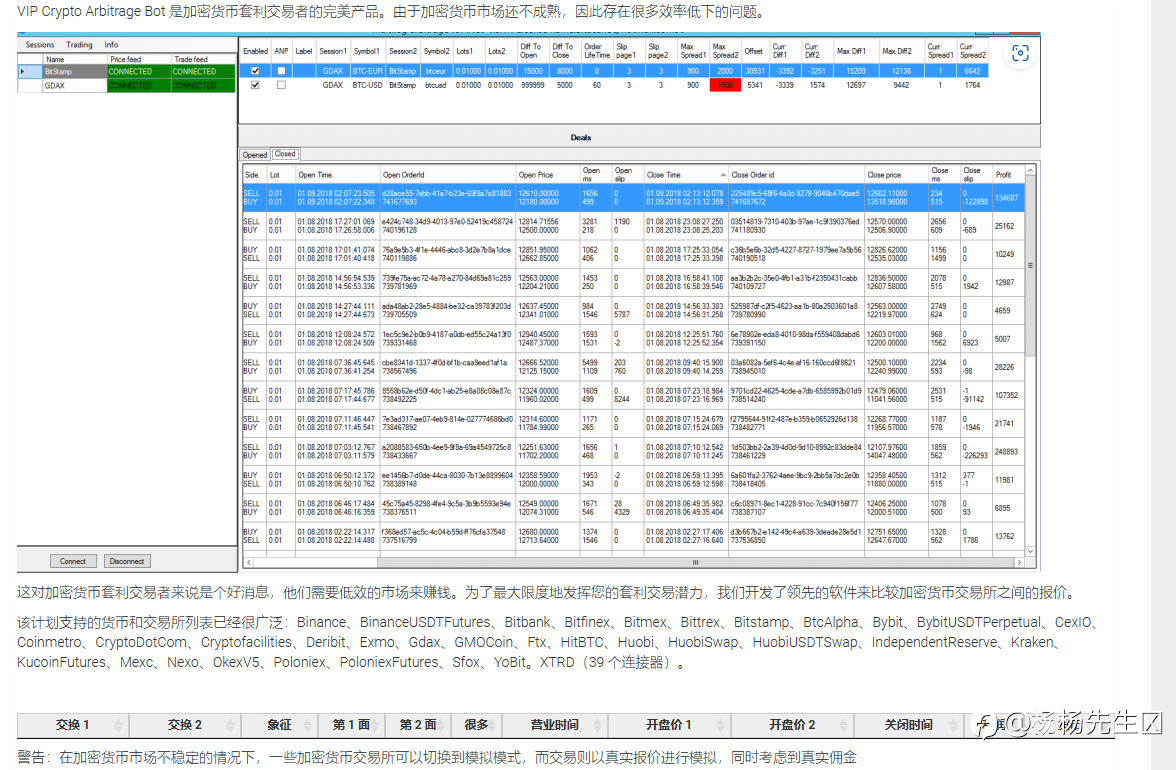The image size is (1176, 770).
Task: Click the BTC-EUR Symbol1 cell
Action: pos(368,71)
